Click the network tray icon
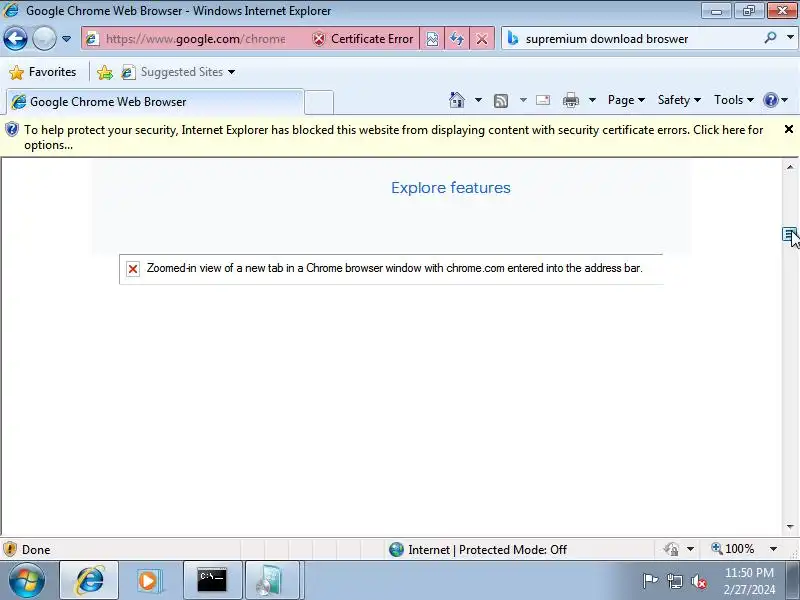This screenshot has width=800, height=600. pos(675,581)
